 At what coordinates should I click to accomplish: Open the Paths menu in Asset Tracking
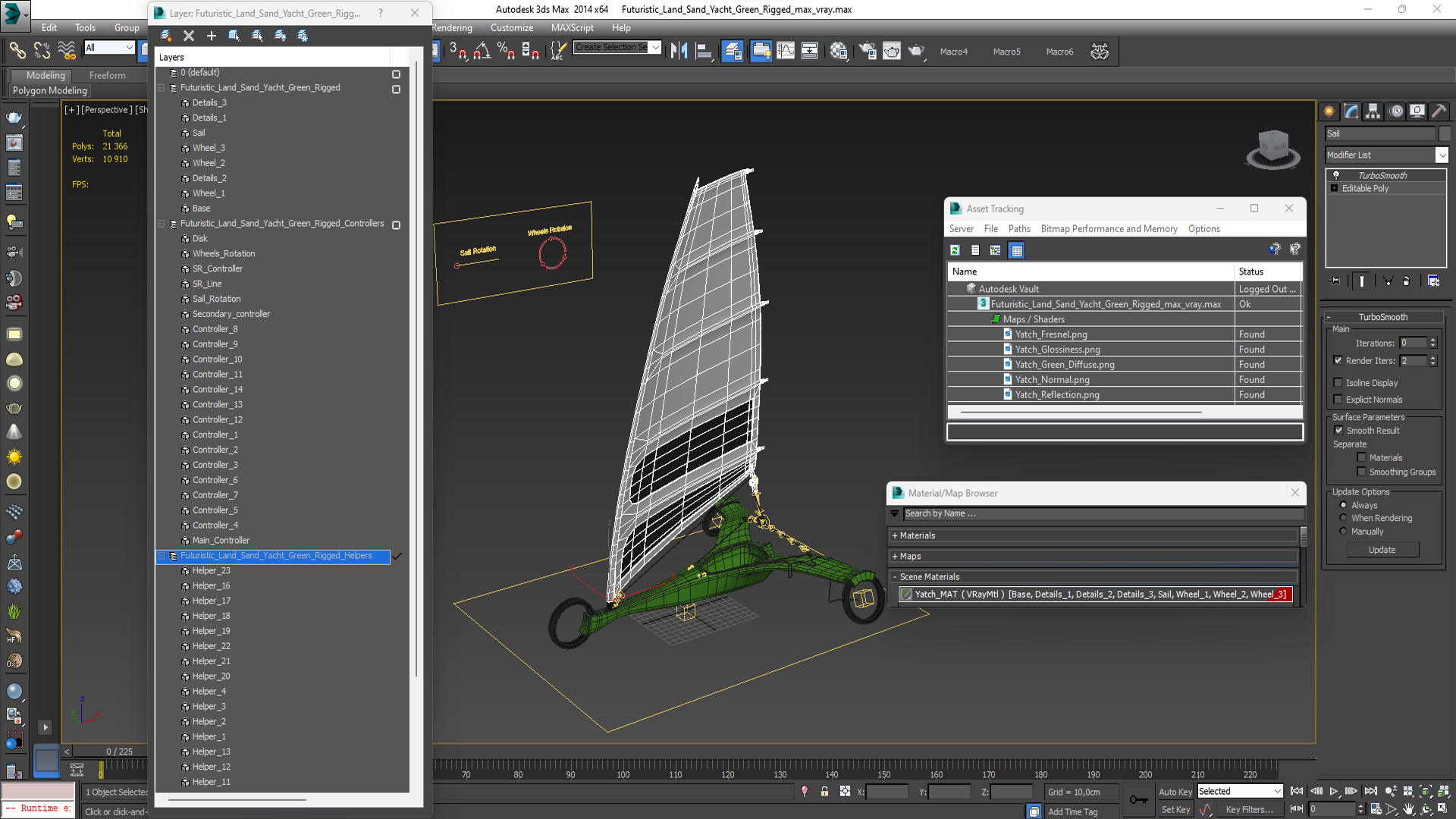tap(1018, 229)
